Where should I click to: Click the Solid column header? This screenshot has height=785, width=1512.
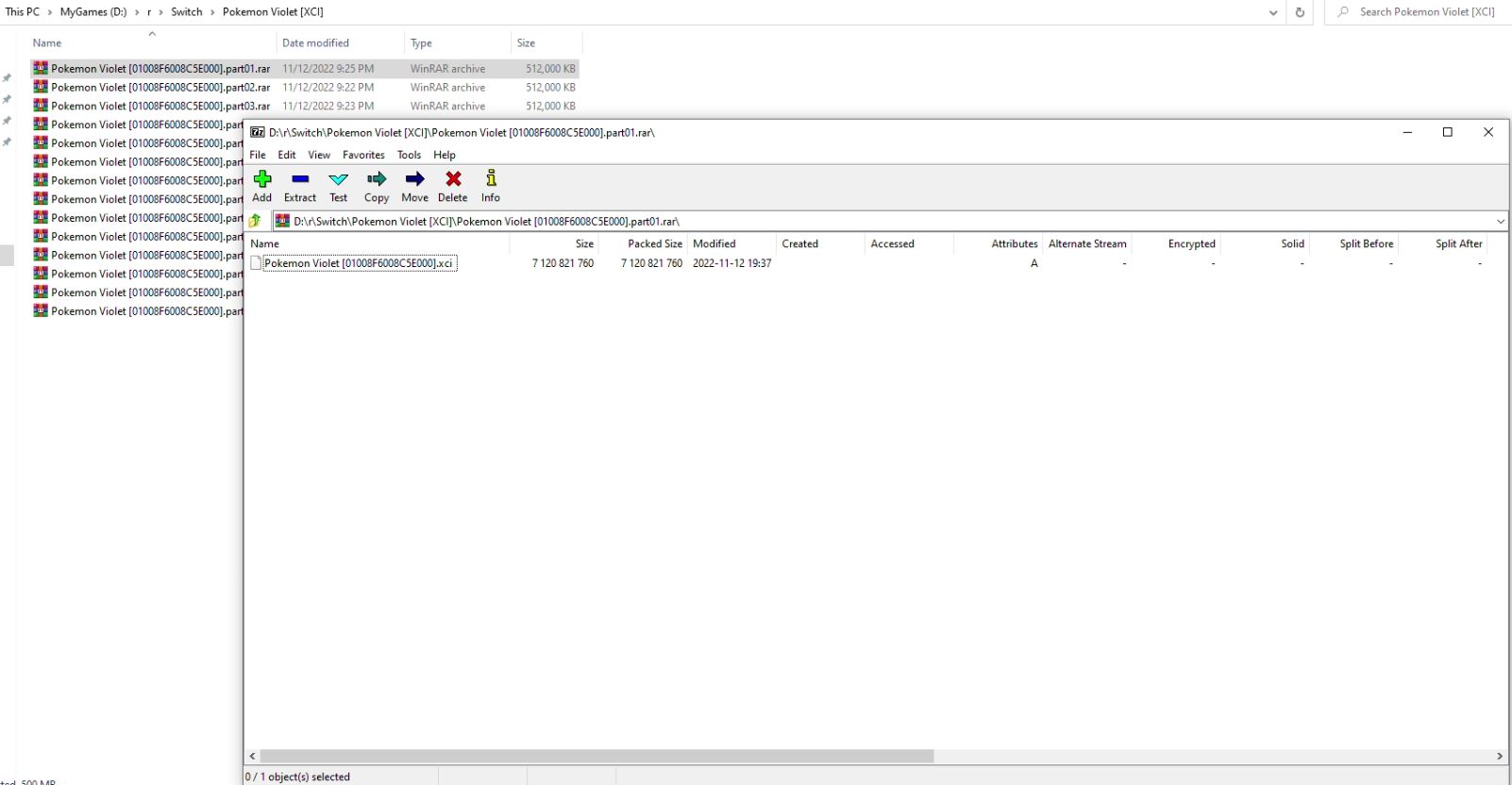tap(1265, 243)
